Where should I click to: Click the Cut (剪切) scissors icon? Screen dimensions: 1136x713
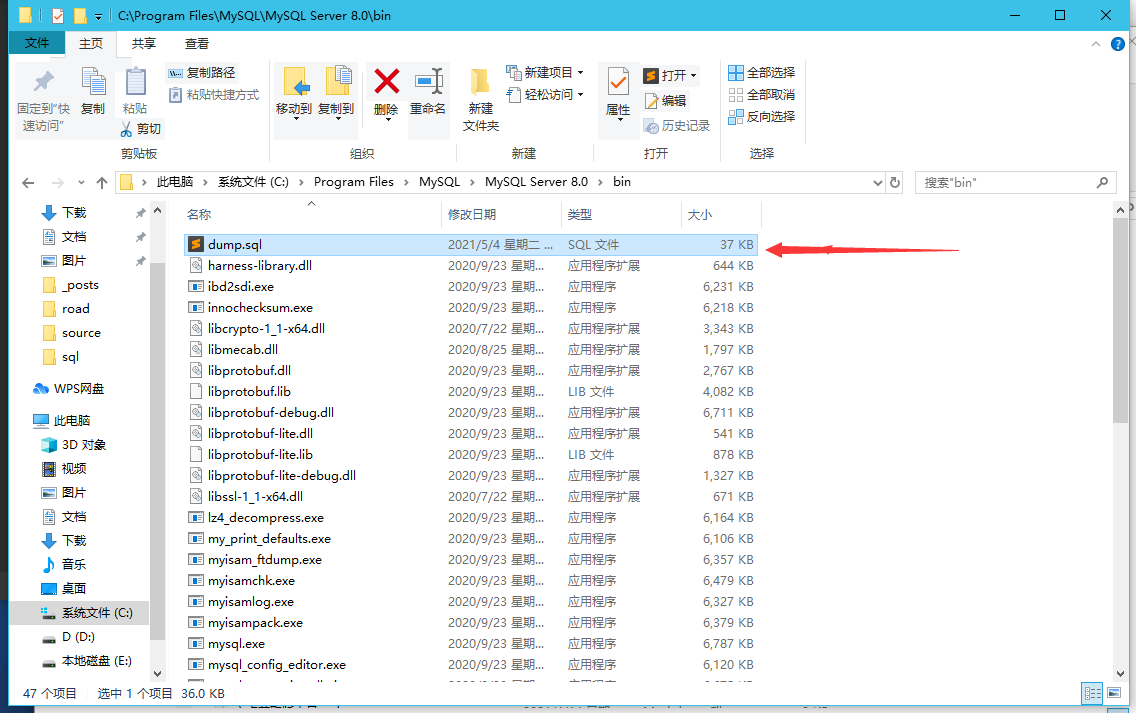pyautogui.click(x=127, y=129)
